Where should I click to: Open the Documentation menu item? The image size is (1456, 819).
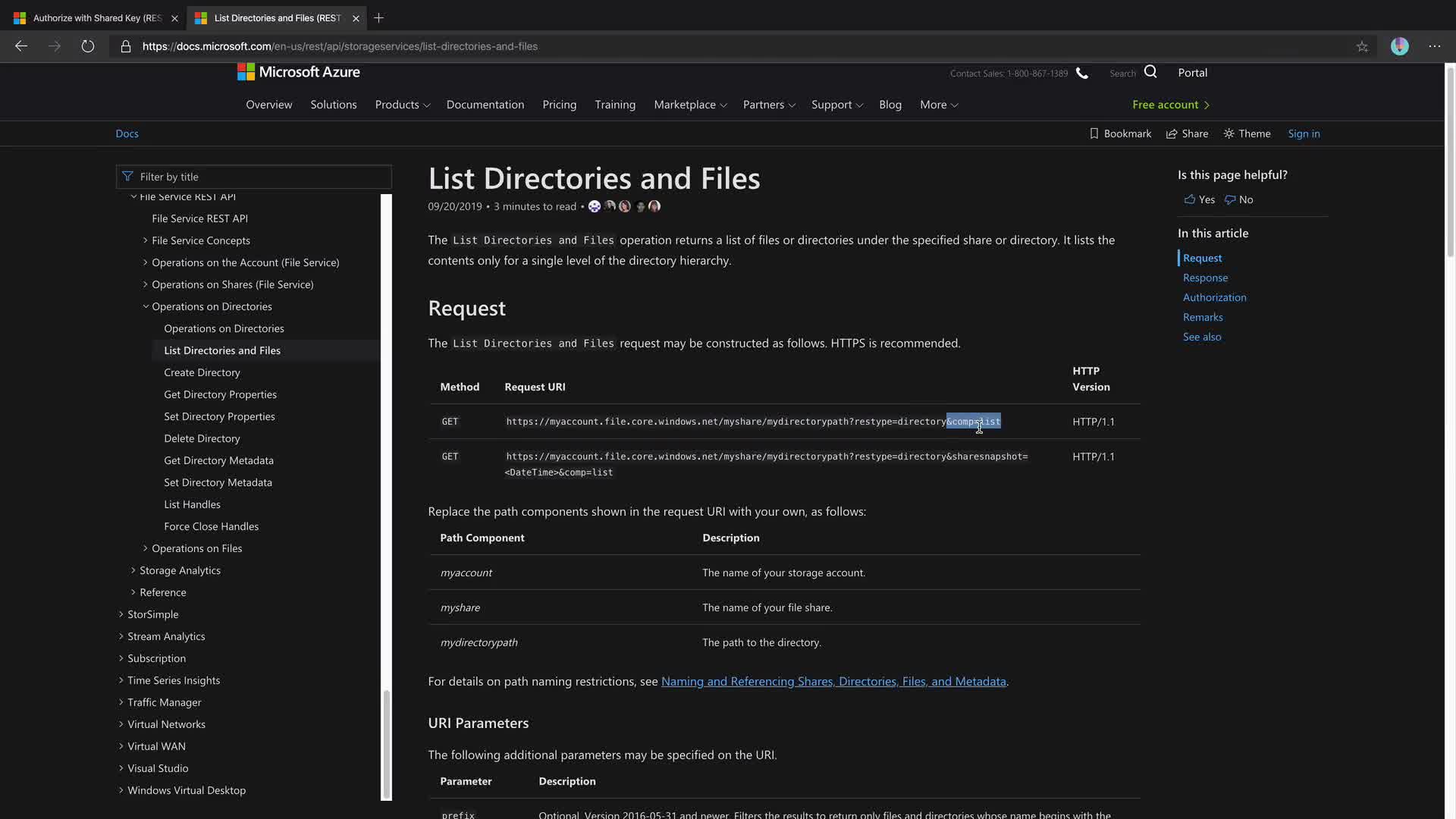click(485, 105)
